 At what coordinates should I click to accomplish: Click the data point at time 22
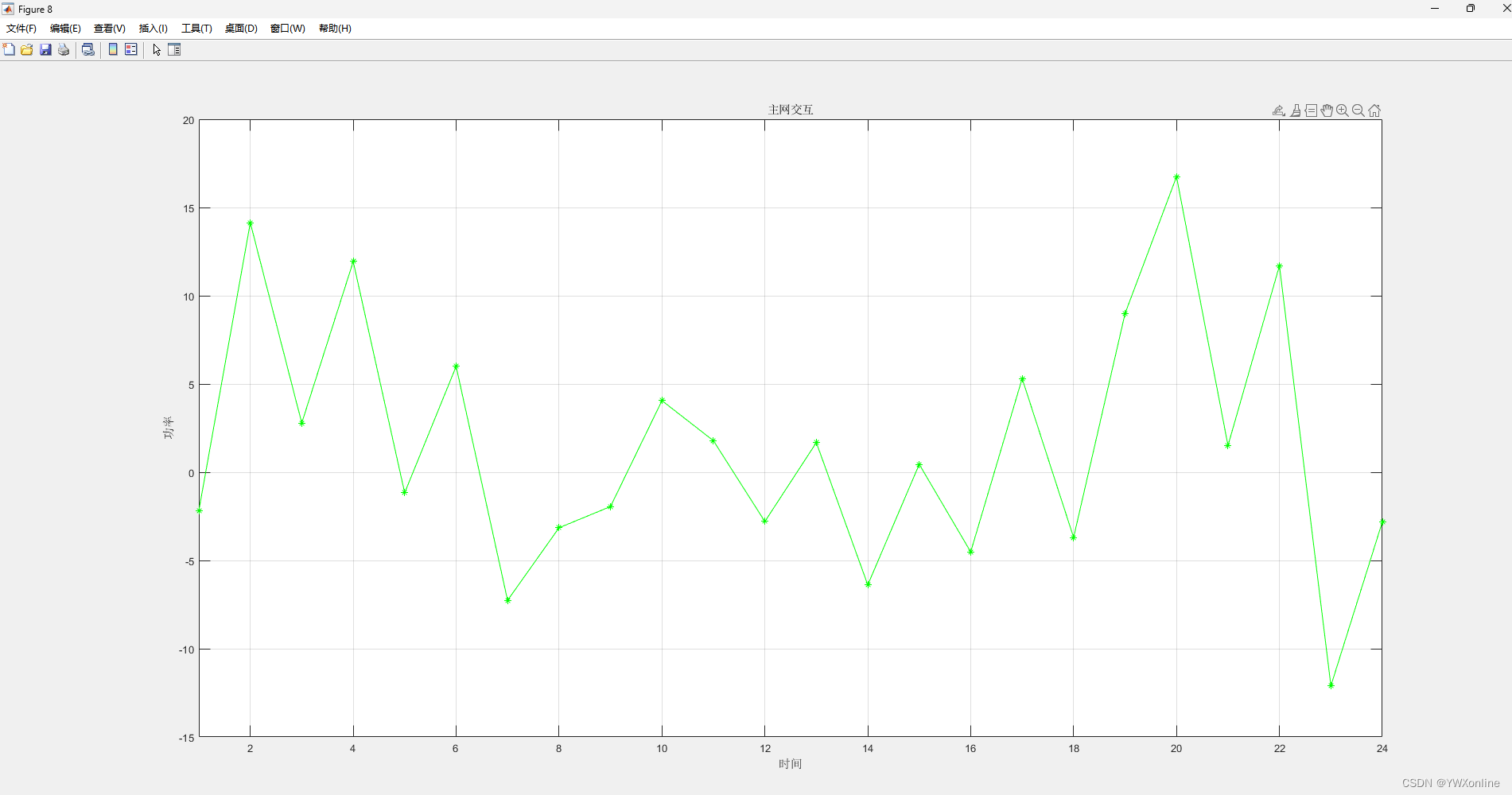(x=1279, y=266)
